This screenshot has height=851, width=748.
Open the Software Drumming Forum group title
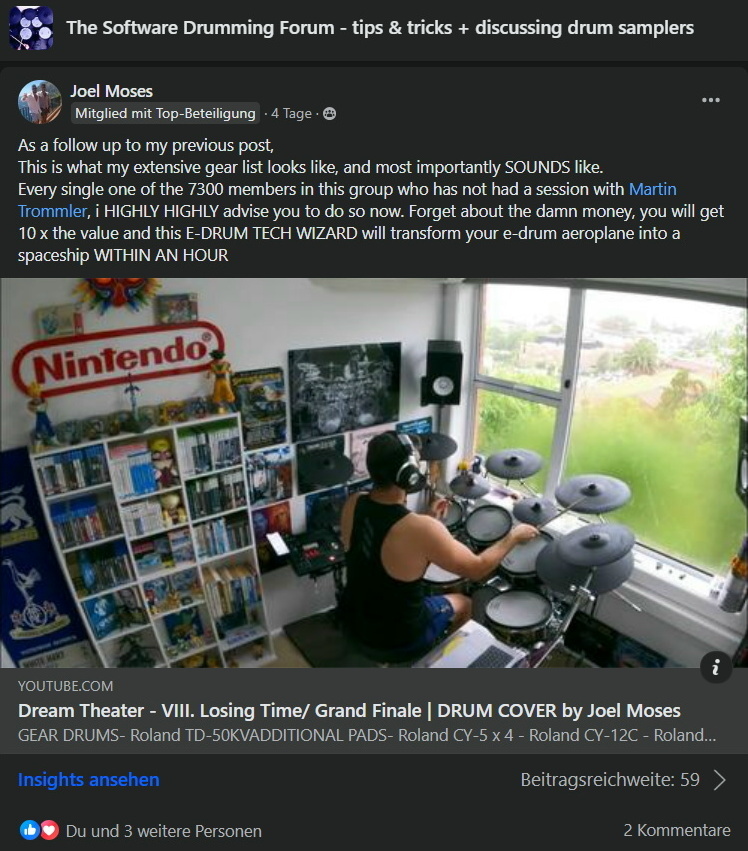coord(380,28)
